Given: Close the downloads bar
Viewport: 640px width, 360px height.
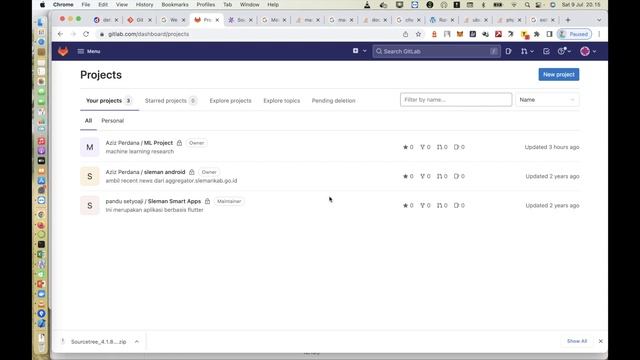Looking at the screenshot, I should point(600,341).
